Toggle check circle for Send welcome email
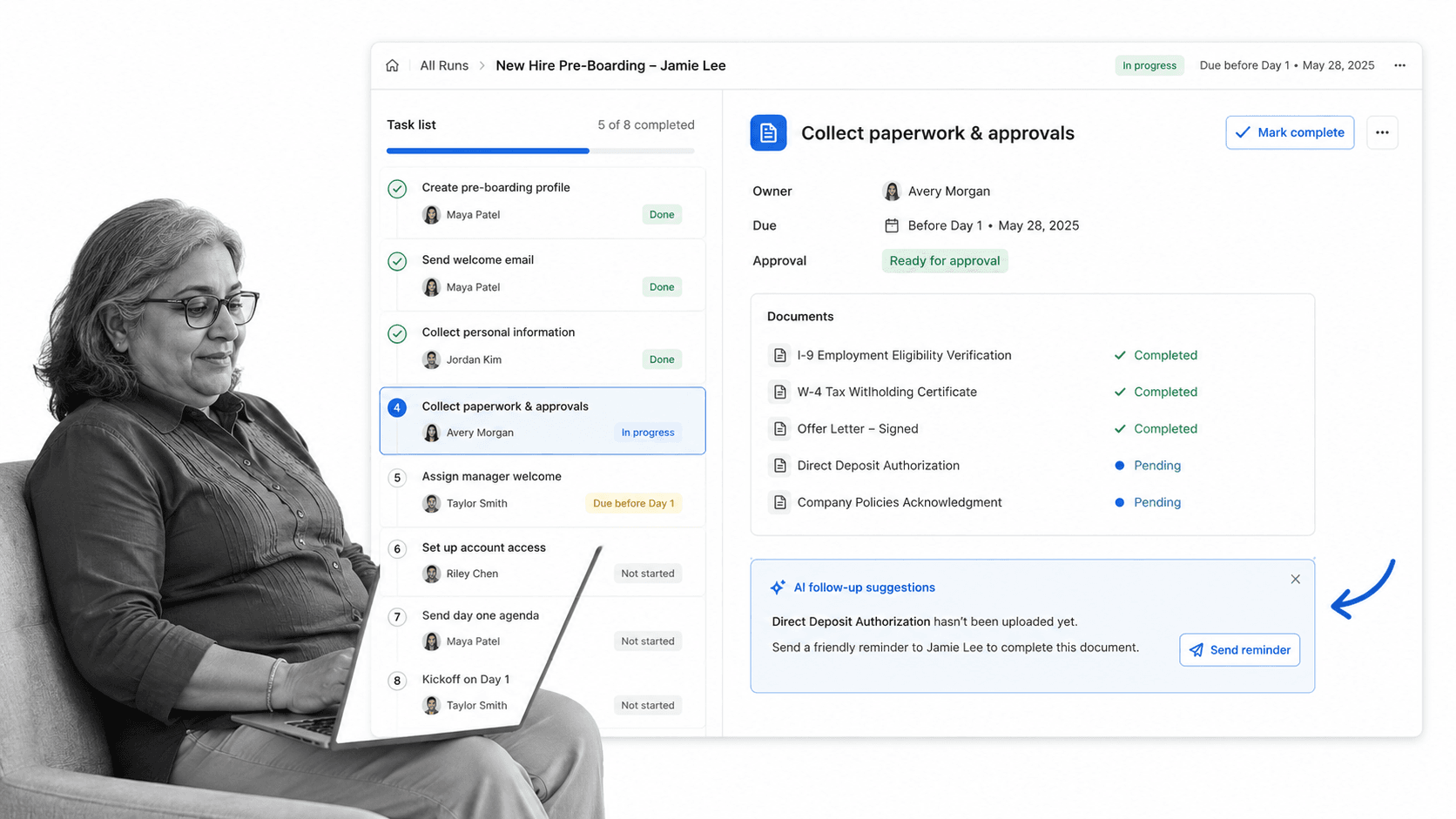This screenshot has height=819, width=1456. click(397, 261)
